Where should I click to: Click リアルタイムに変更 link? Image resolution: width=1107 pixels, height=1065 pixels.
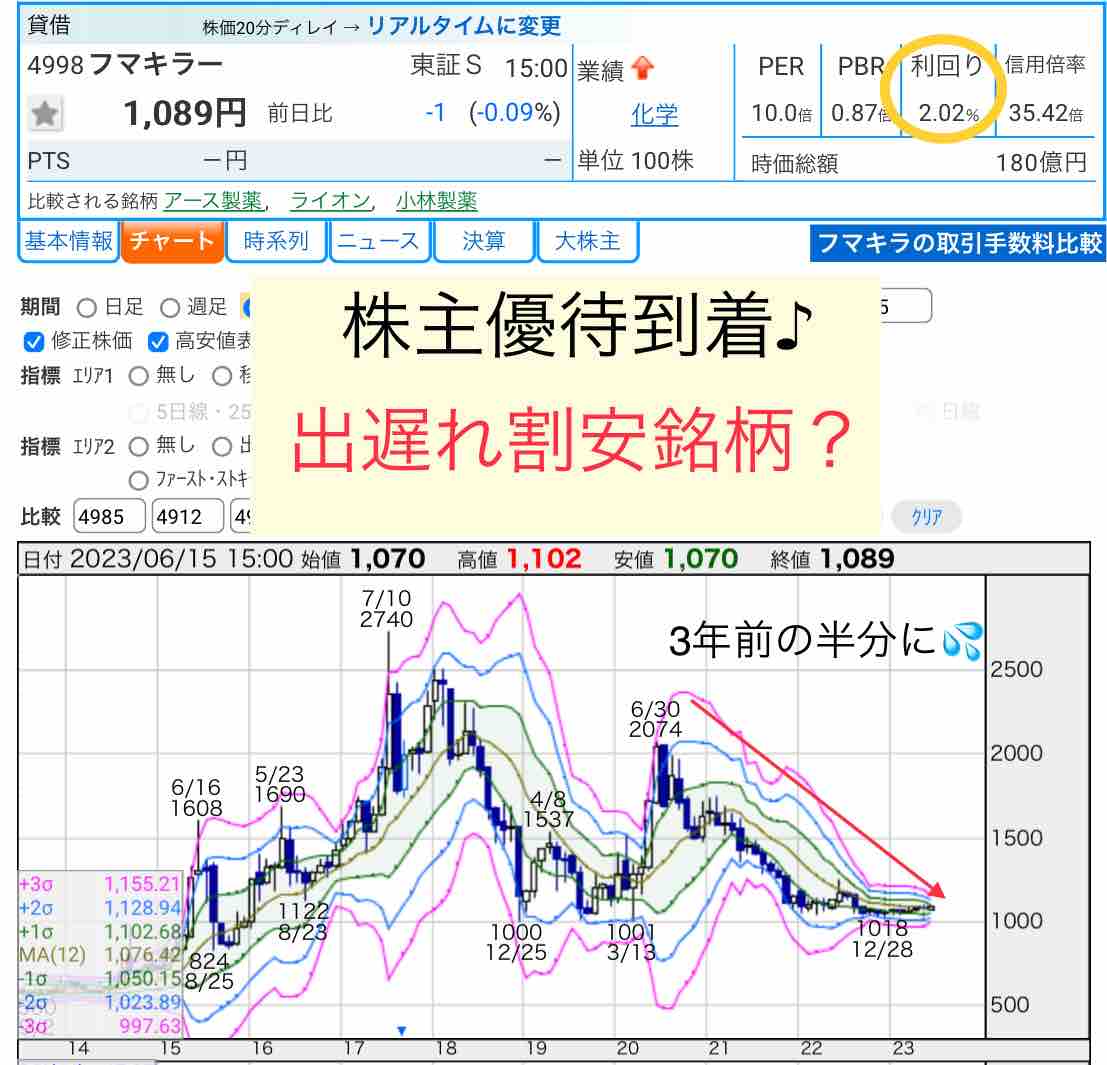point(464,26)
